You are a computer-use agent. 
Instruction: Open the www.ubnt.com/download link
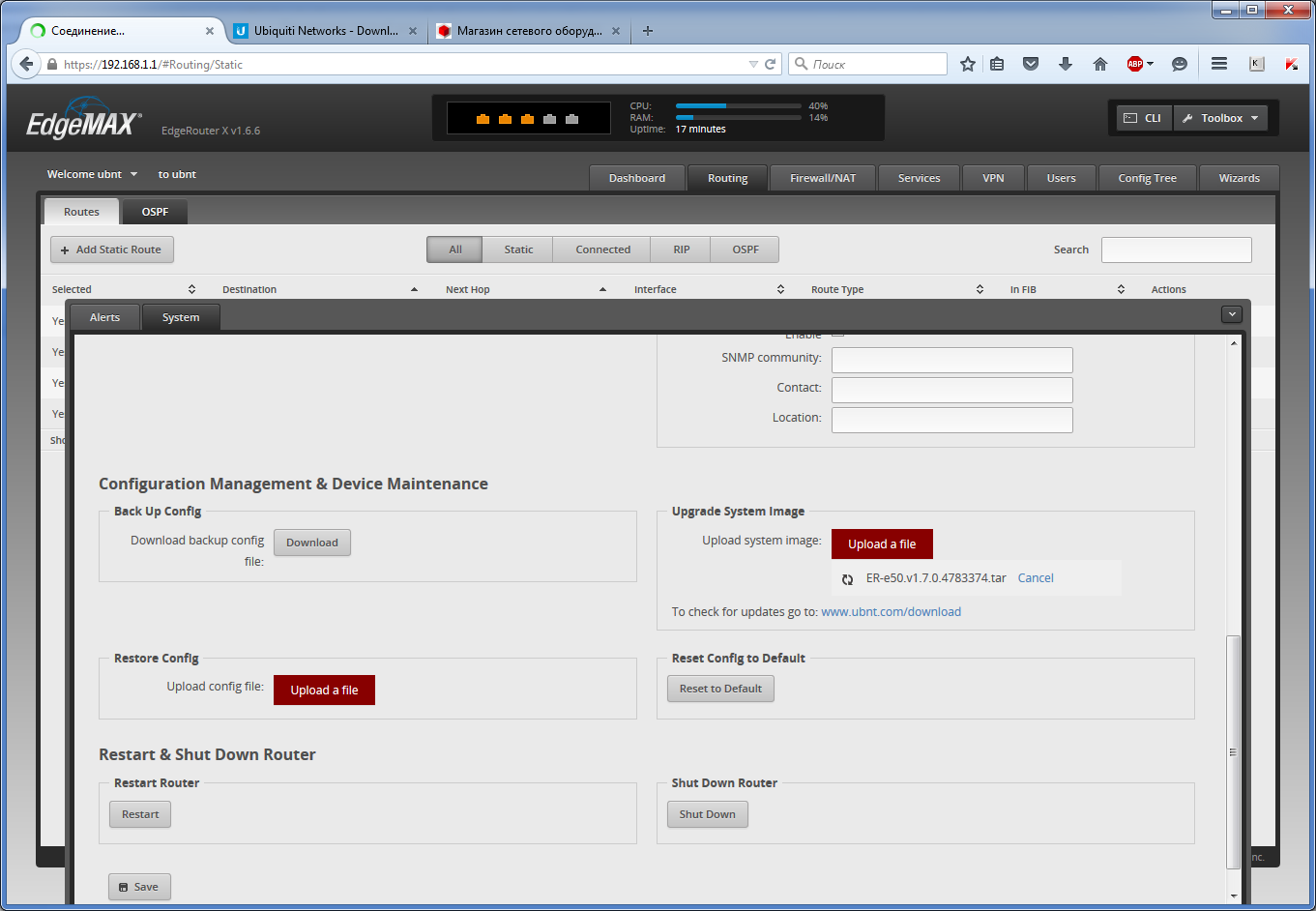tap(891, 611)
